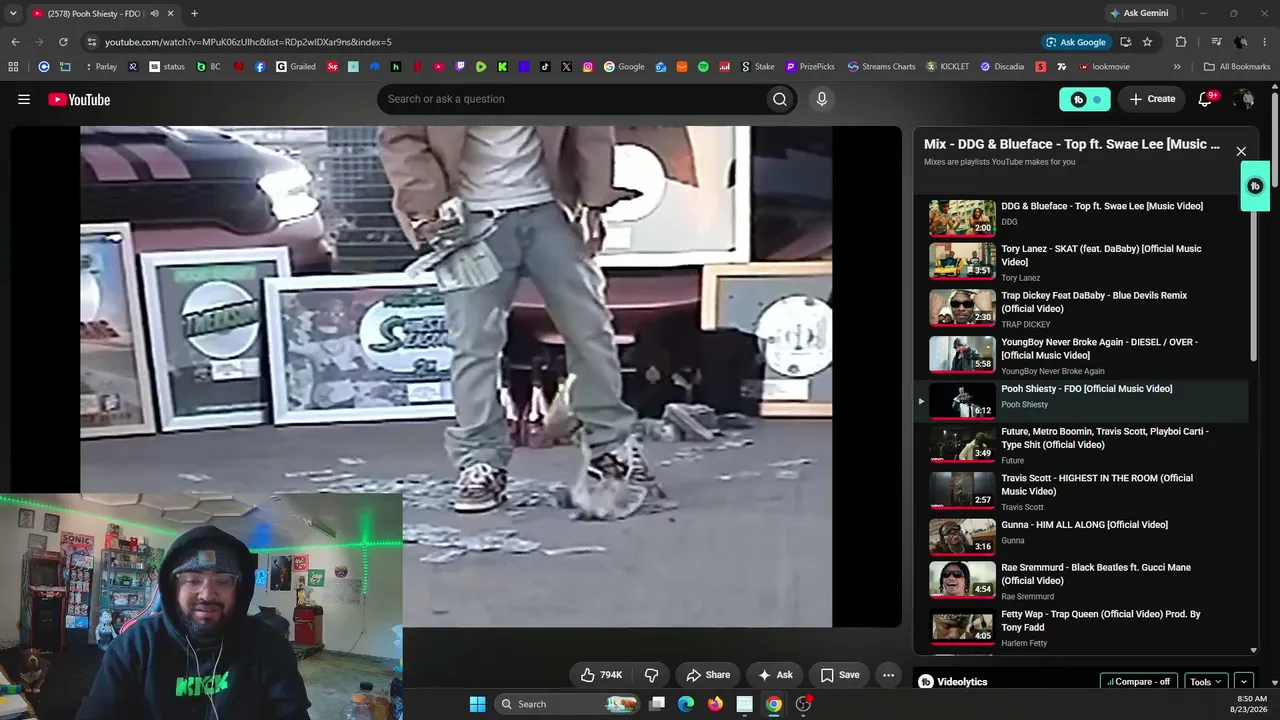
Task: Launch Firefox from the taskbar
Action: pyautogui.click(x=715, y=704)
